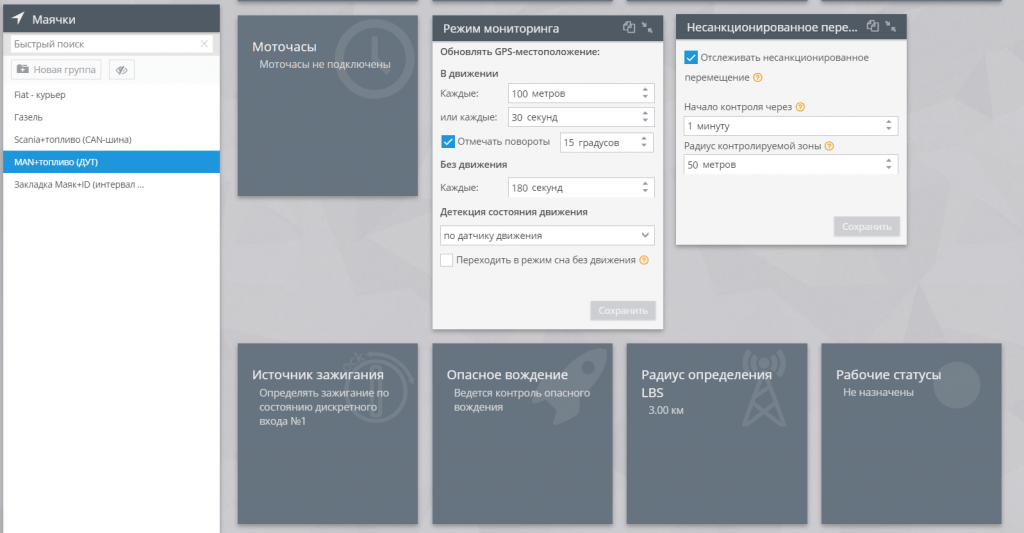
Task: Collapse the Несанкционированное перемещение panel
Action: [891, 27]
